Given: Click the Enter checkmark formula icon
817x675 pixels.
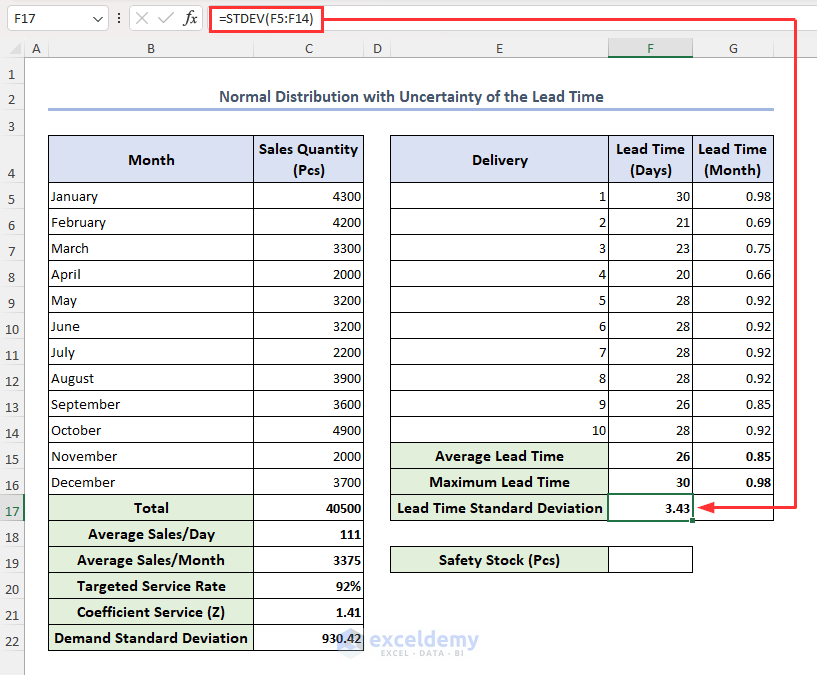Looking at the screenshot, I should [166, 19].
